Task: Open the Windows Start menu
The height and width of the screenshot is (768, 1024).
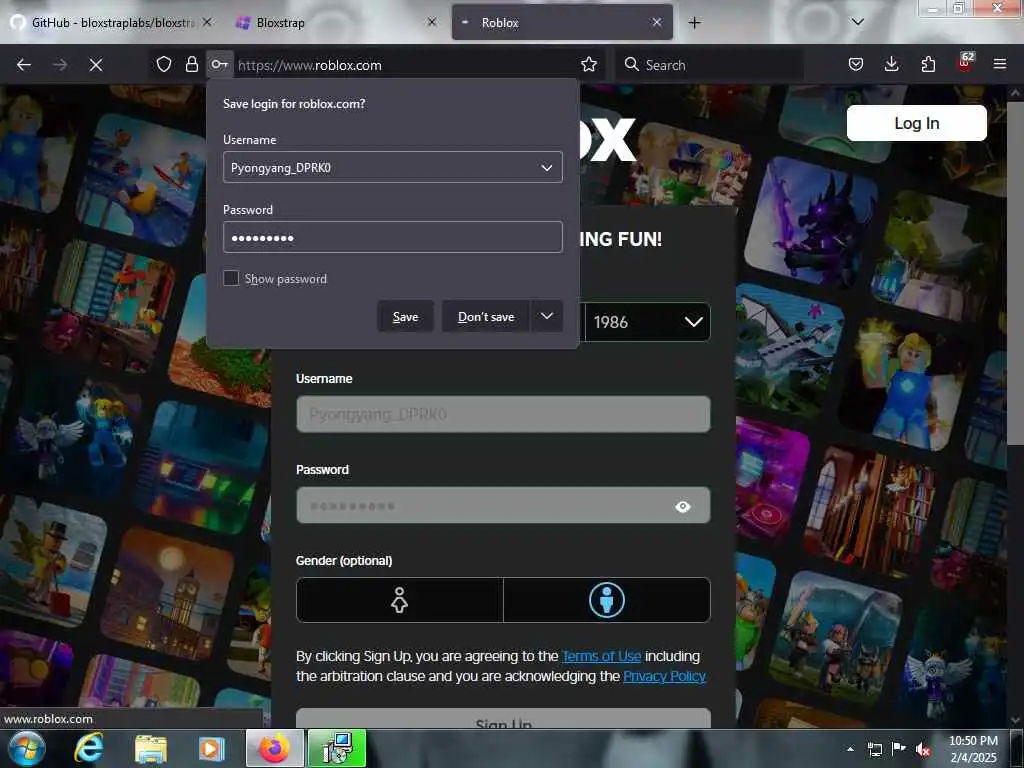Action: (x=27, y=748)
